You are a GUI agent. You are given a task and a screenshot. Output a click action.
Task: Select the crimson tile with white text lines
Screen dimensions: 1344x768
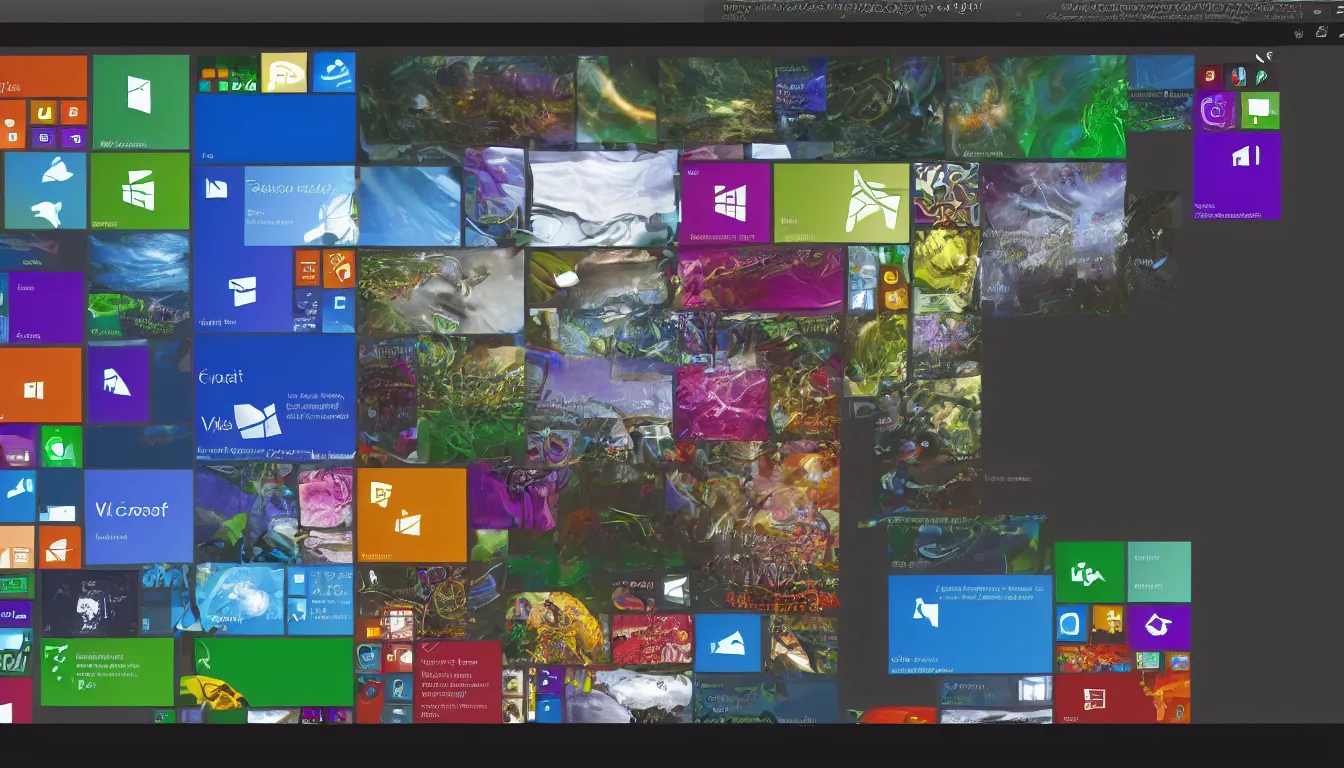457,682
